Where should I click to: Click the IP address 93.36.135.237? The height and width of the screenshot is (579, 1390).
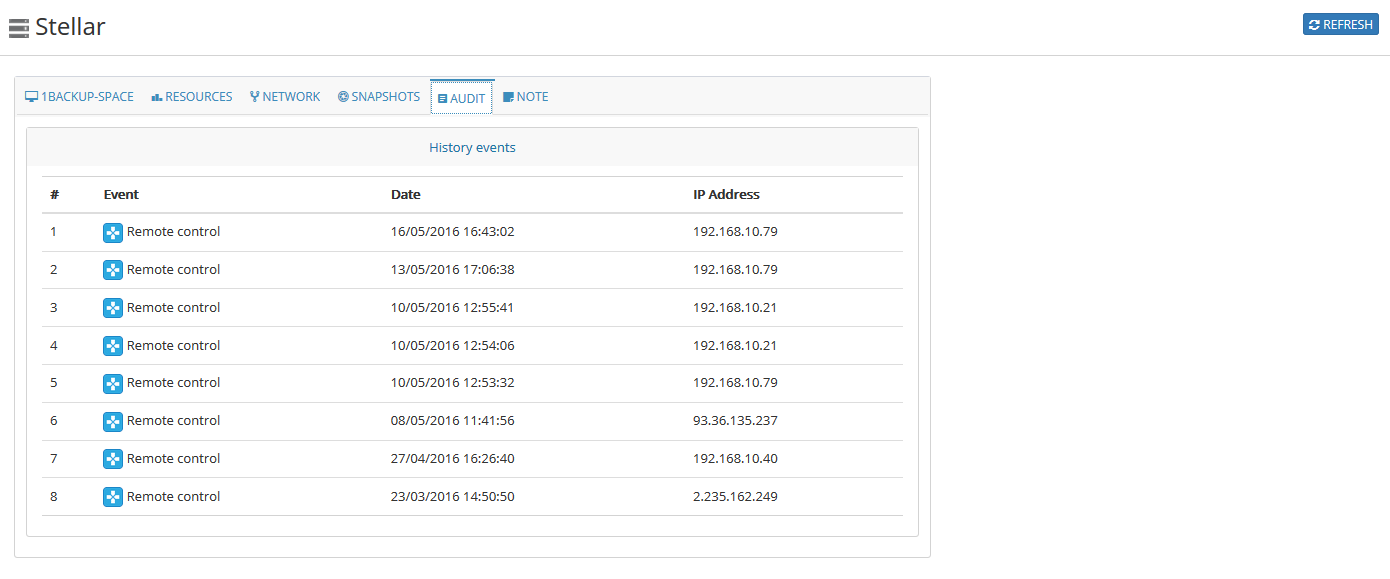735,421
